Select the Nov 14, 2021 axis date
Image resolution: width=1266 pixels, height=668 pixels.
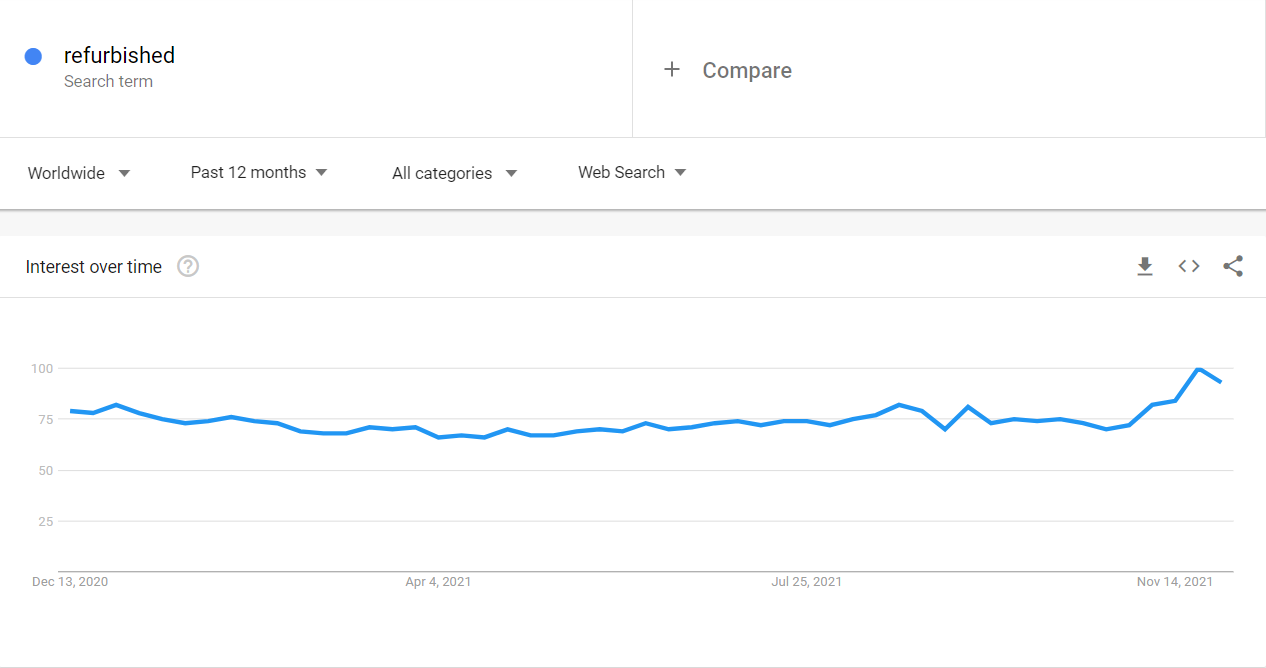point(1174,581)
